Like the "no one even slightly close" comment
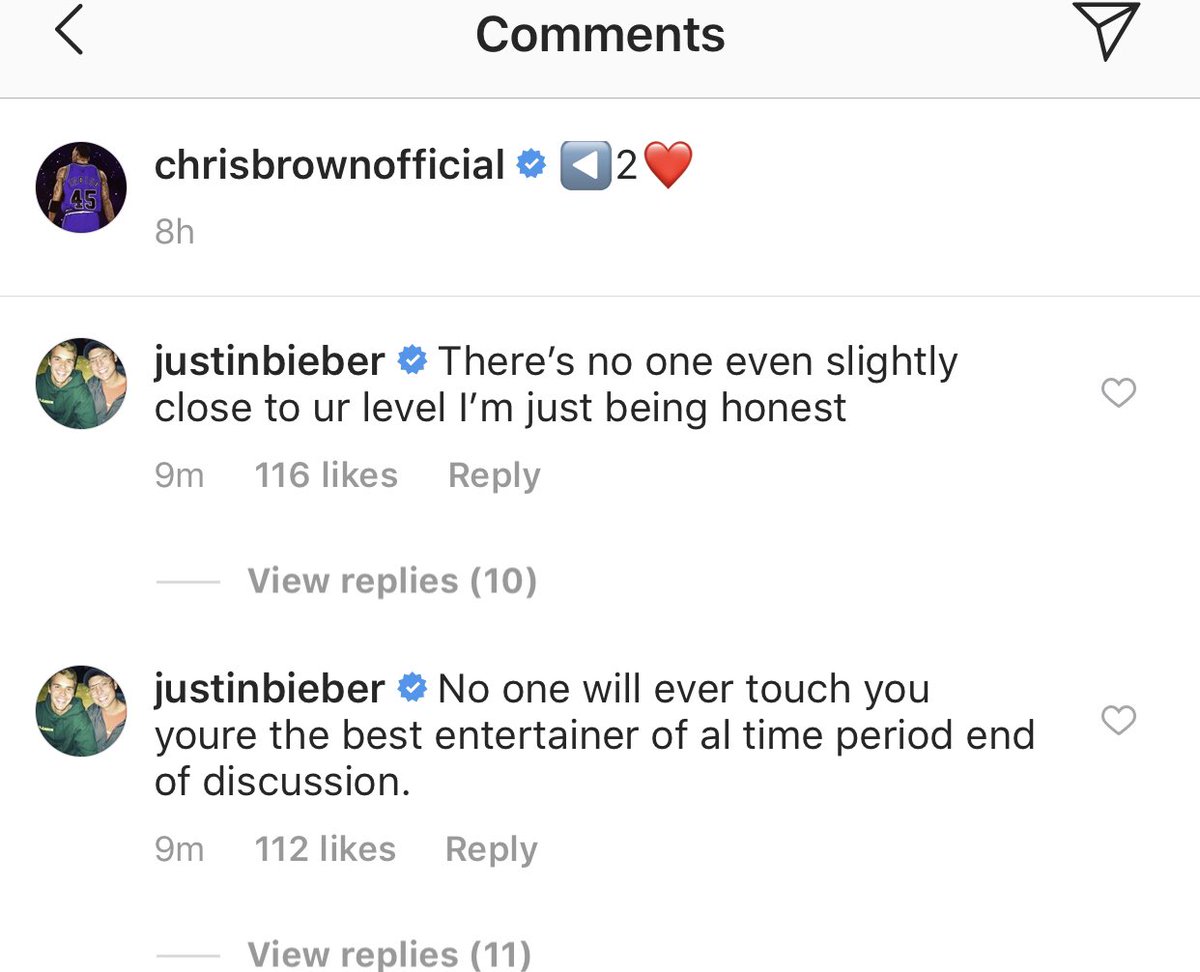The width and height of the screenshot is (1200, 972). (x=1118, y=393)
